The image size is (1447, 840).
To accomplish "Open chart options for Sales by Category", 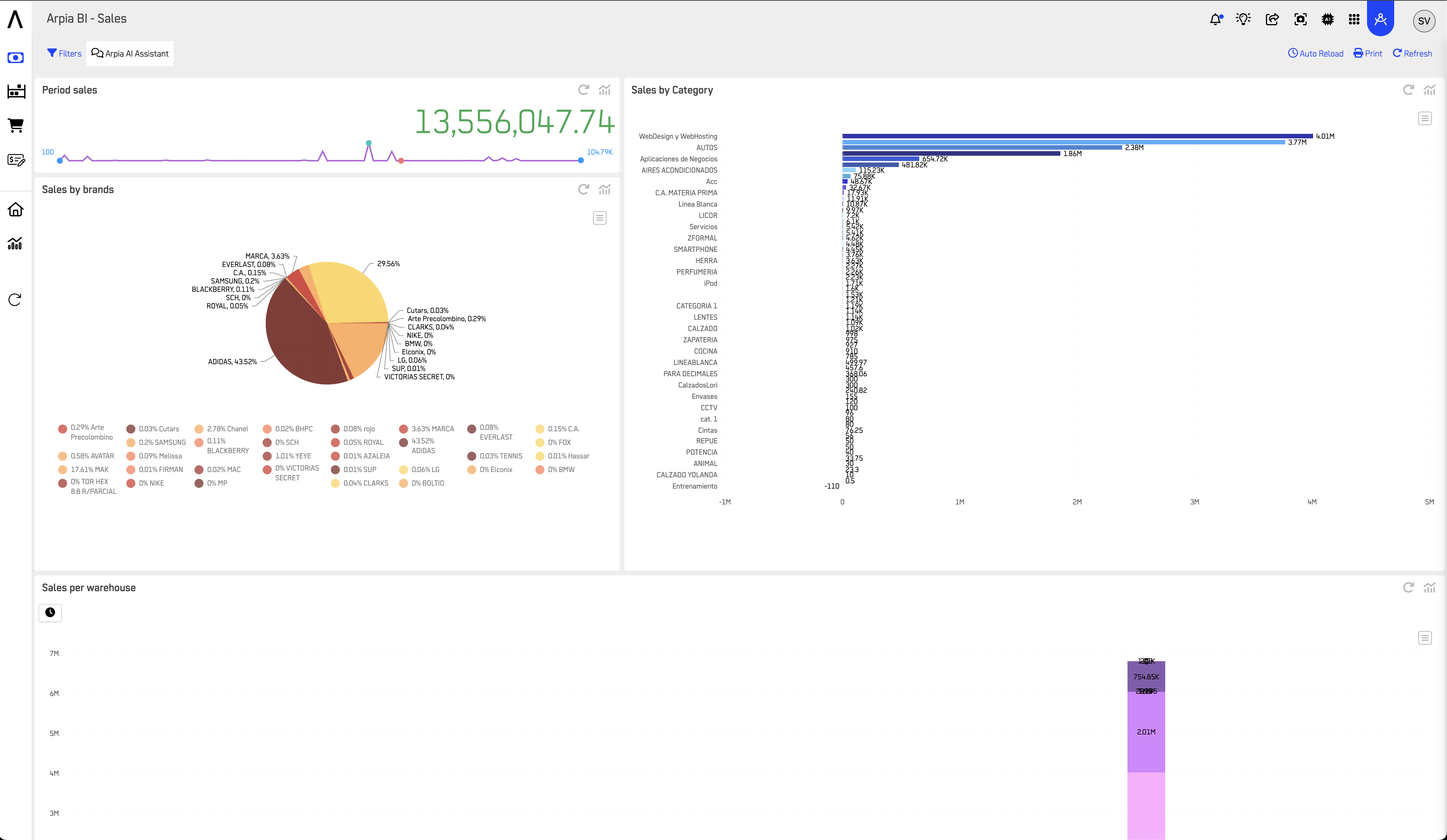I will [x=1429, y=89].
